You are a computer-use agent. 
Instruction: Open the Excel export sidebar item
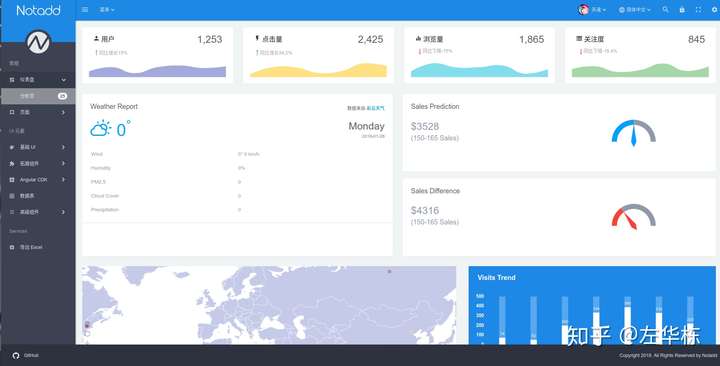pos(38,247)
